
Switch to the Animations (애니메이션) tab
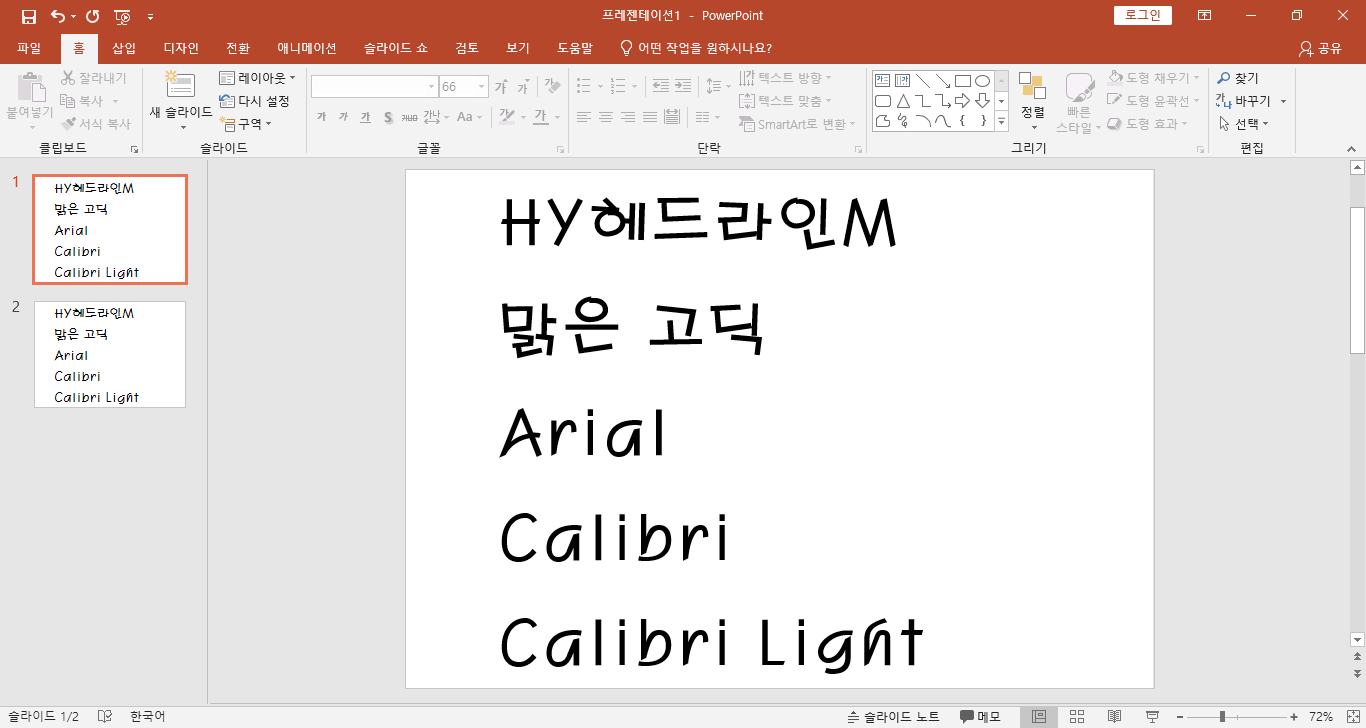tap(307, 48)
